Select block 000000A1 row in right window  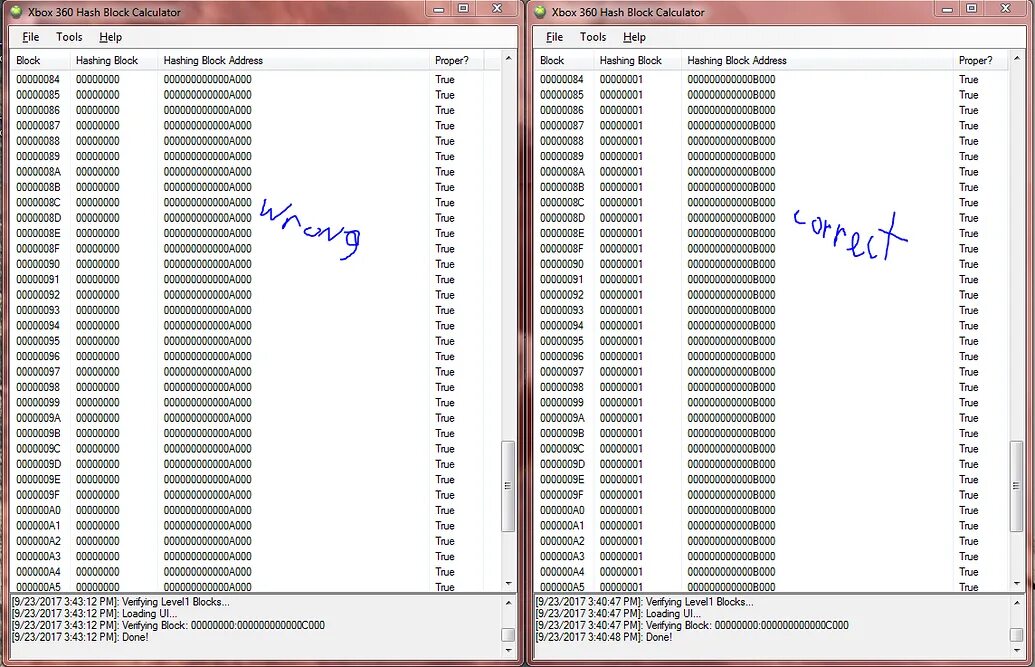coord(772,526)
